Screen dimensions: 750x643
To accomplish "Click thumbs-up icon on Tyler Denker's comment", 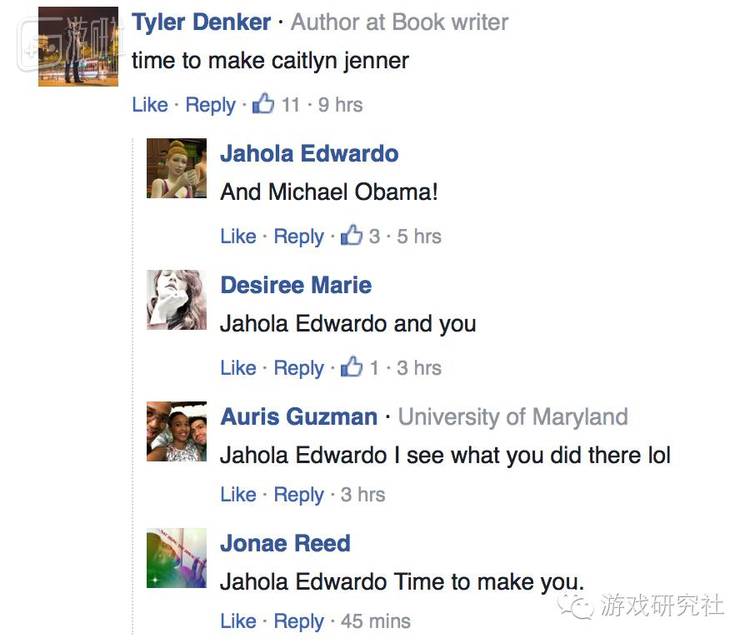I will [263, 104].
